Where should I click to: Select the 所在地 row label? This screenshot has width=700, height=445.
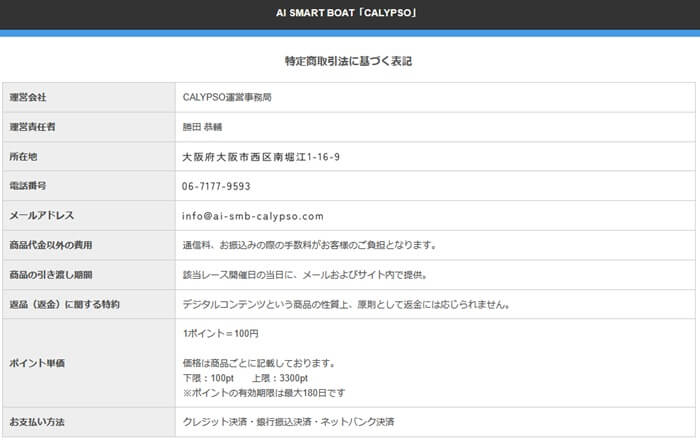24,157
